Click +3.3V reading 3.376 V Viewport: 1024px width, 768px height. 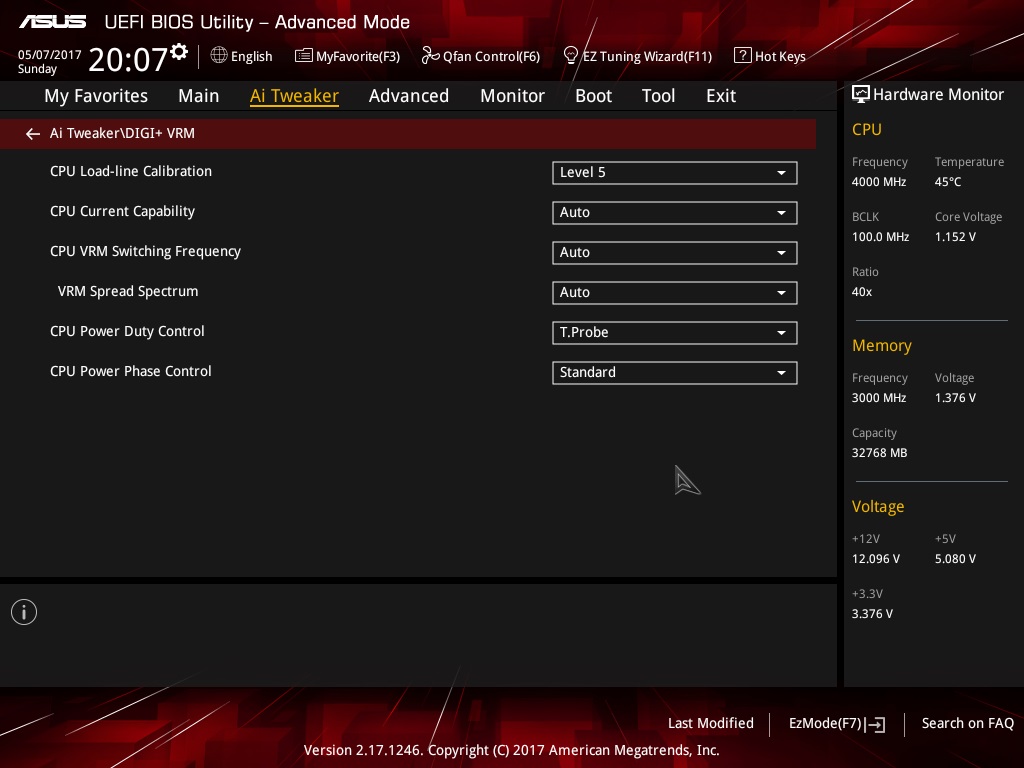pyautogui.click(x=872, y=614)
